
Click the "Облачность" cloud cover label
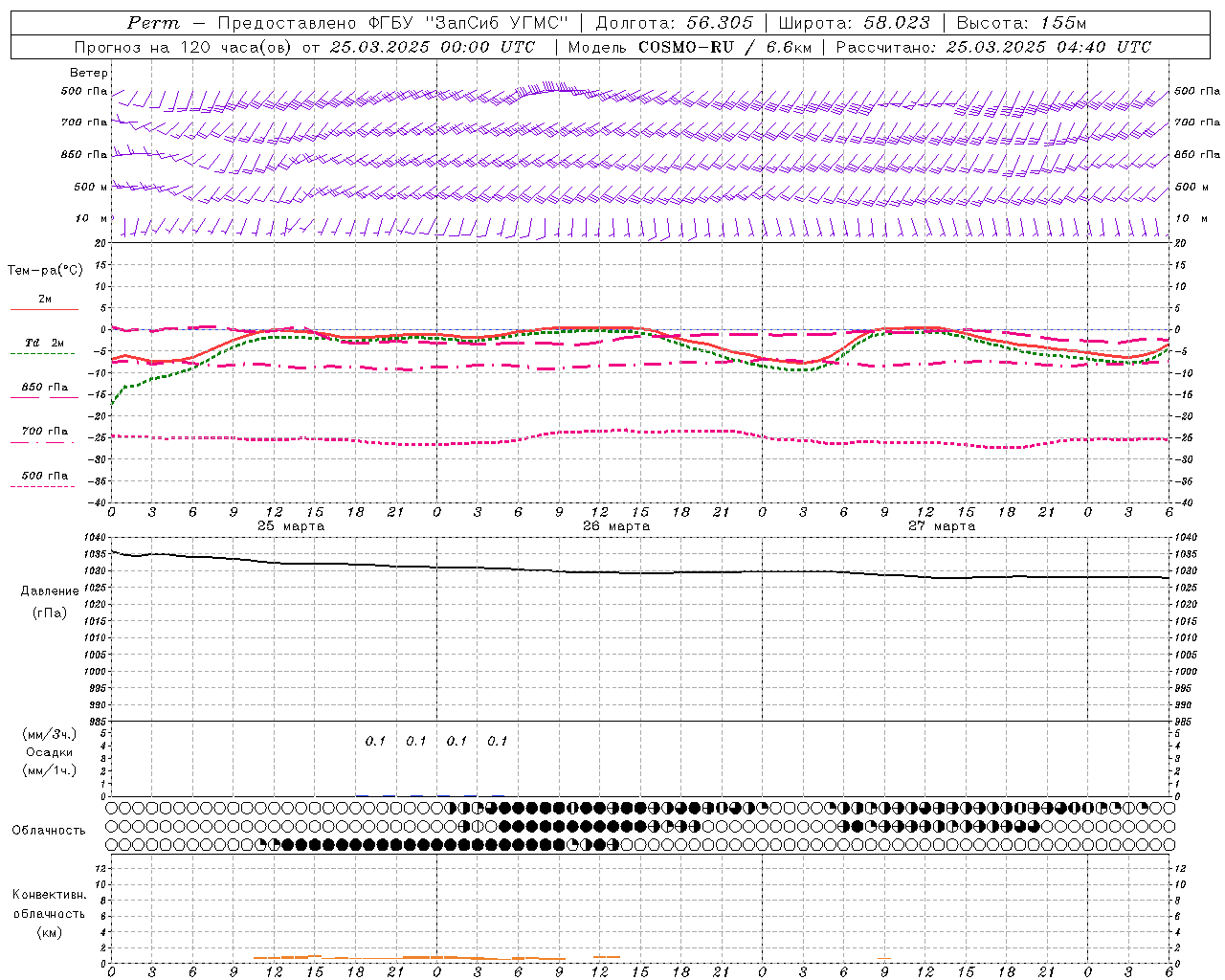[x=49, y=830]
